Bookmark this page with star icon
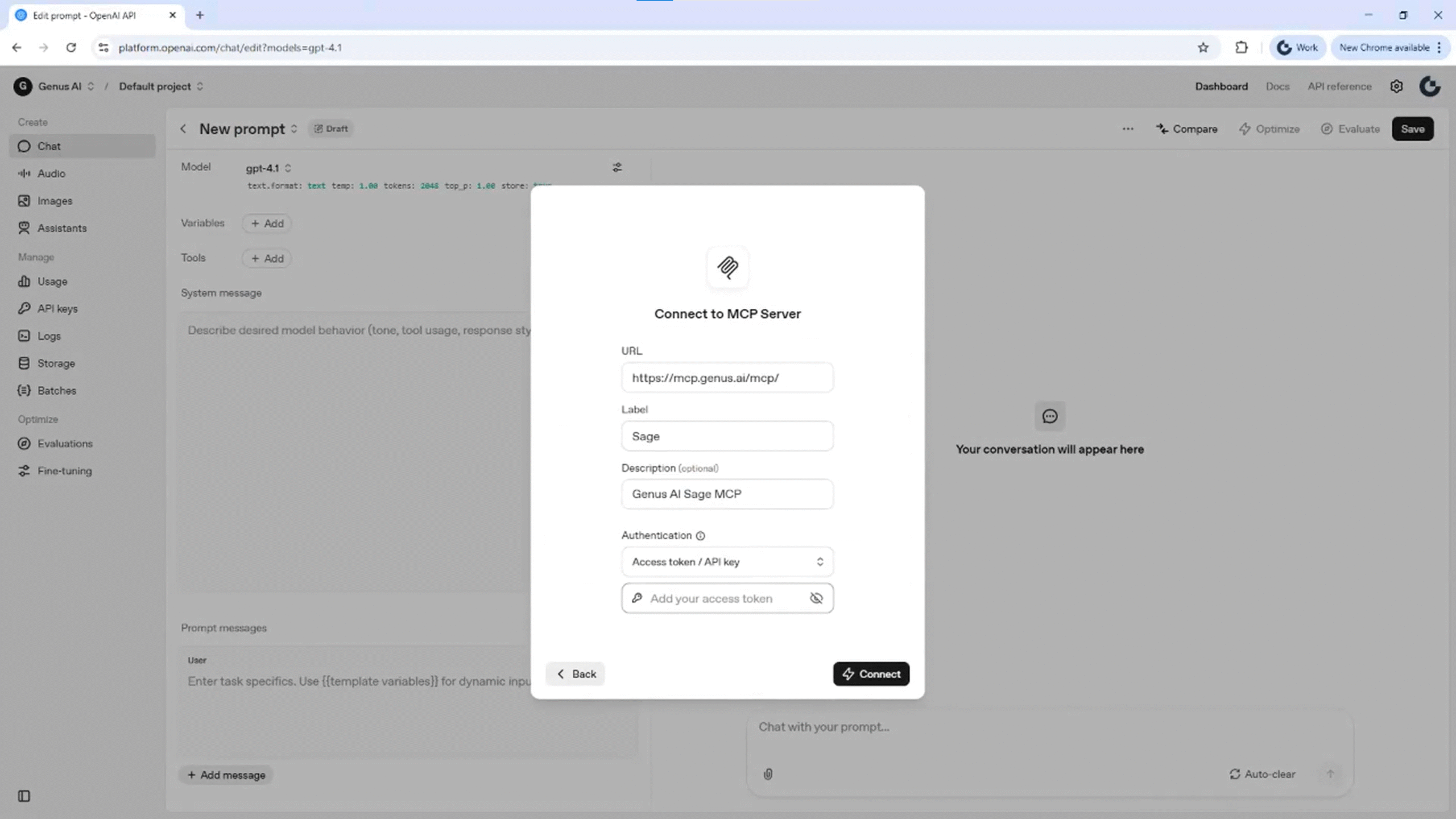The height and width of the screenshot is (819, 1456). point(1203,48)
